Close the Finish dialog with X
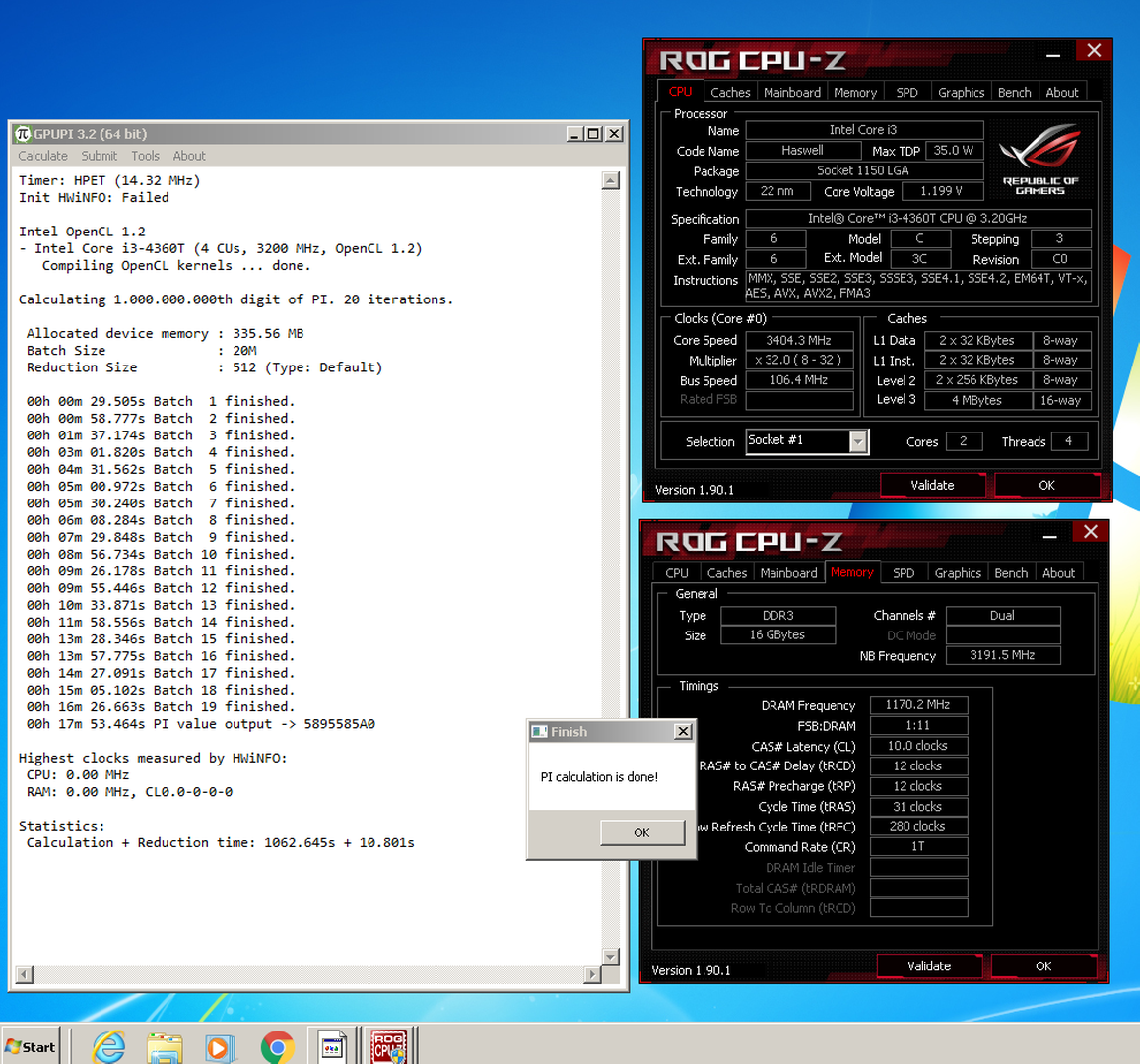 click(683, 731)
